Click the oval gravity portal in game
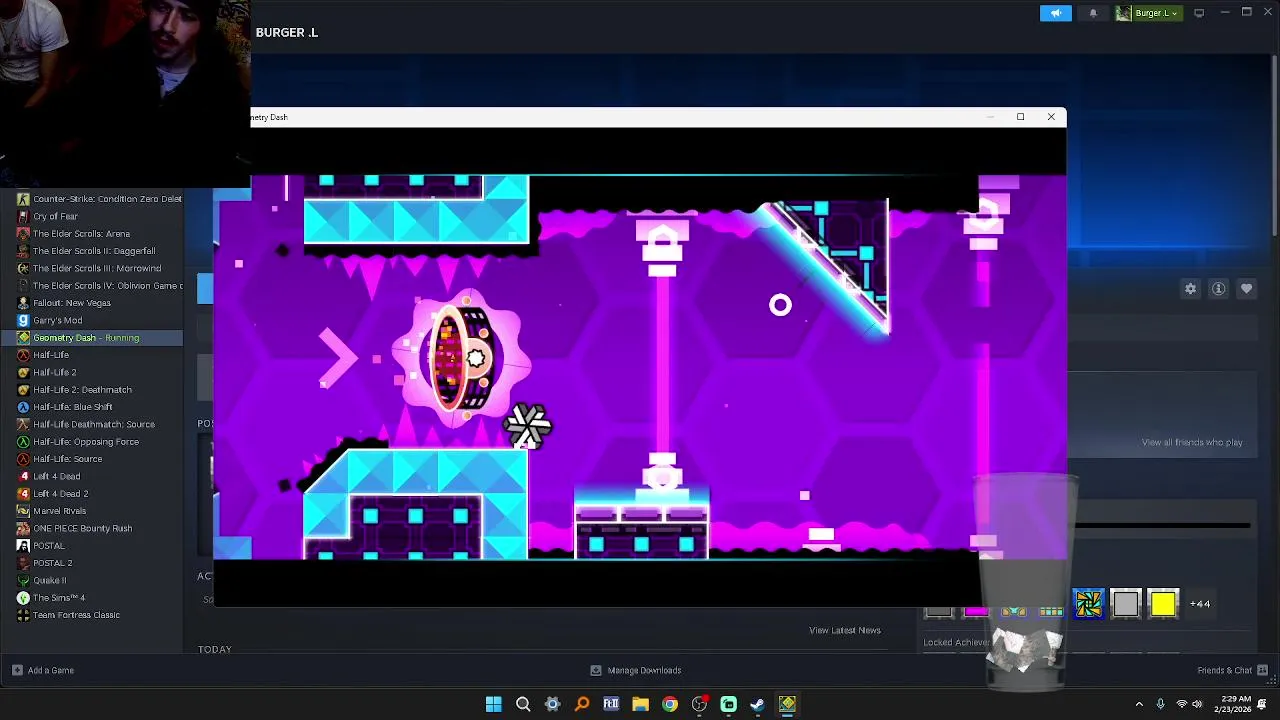 462,360
